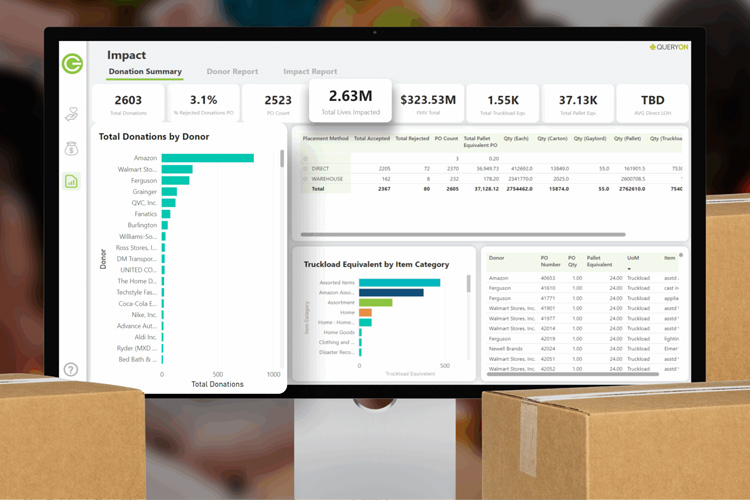Click Newell Brands donor cell
This screenshot has width=750, height=500.
[x=506, y=349]
